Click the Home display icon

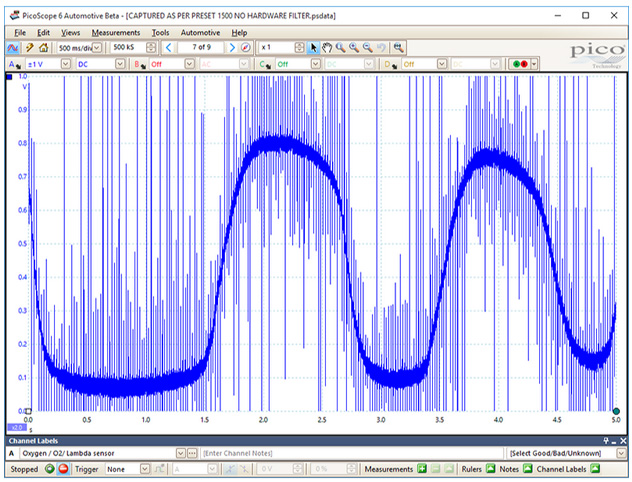44,48
